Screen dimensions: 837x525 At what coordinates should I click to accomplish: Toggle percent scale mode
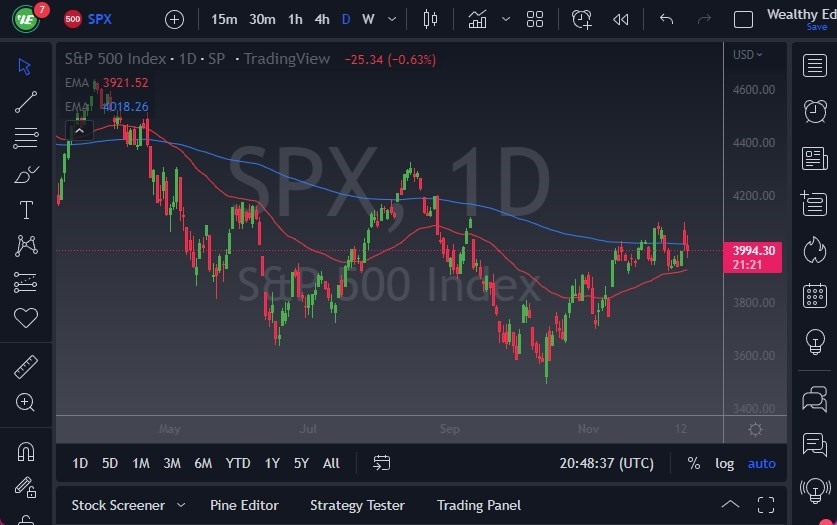pyautogui.click(x=693, y=463)
